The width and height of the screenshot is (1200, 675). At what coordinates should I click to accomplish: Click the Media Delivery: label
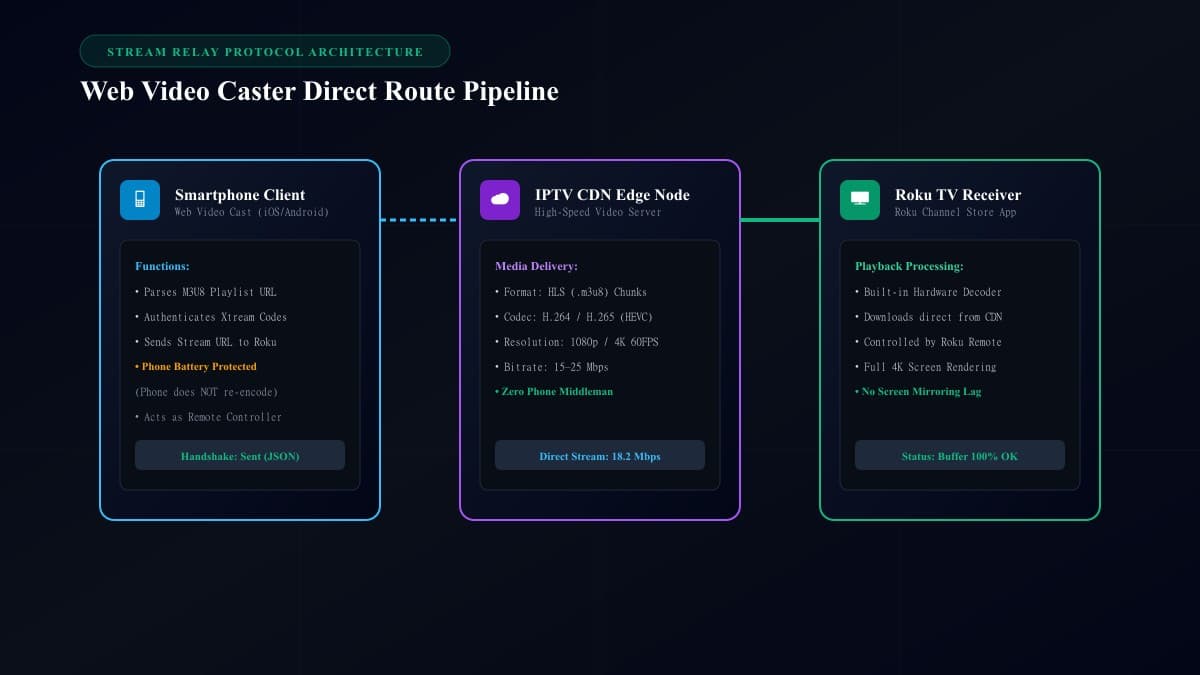537,266
